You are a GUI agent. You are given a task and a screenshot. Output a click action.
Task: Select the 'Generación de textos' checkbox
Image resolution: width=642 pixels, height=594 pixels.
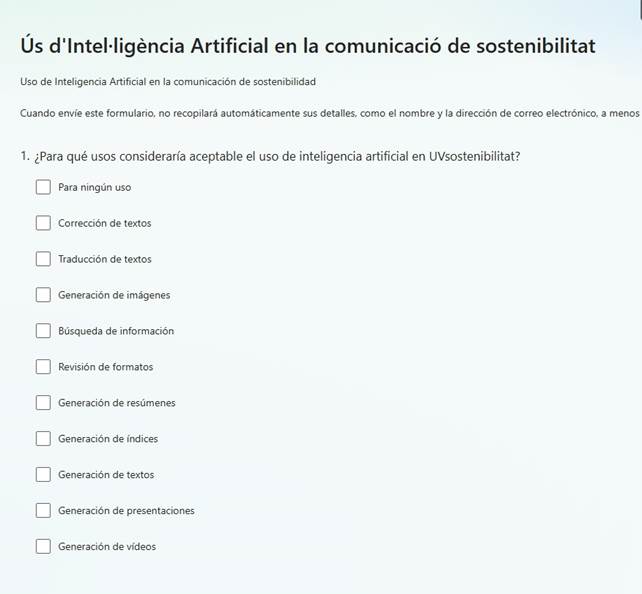tap(43, 475)
